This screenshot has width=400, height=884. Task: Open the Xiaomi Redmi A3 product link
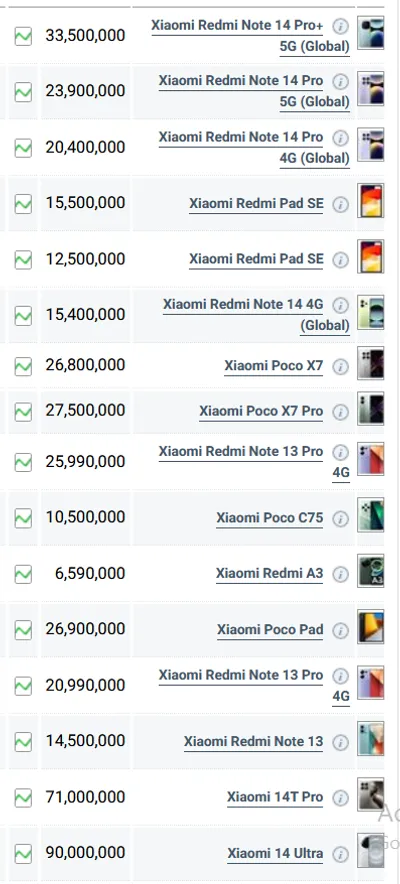coord(270,574)
